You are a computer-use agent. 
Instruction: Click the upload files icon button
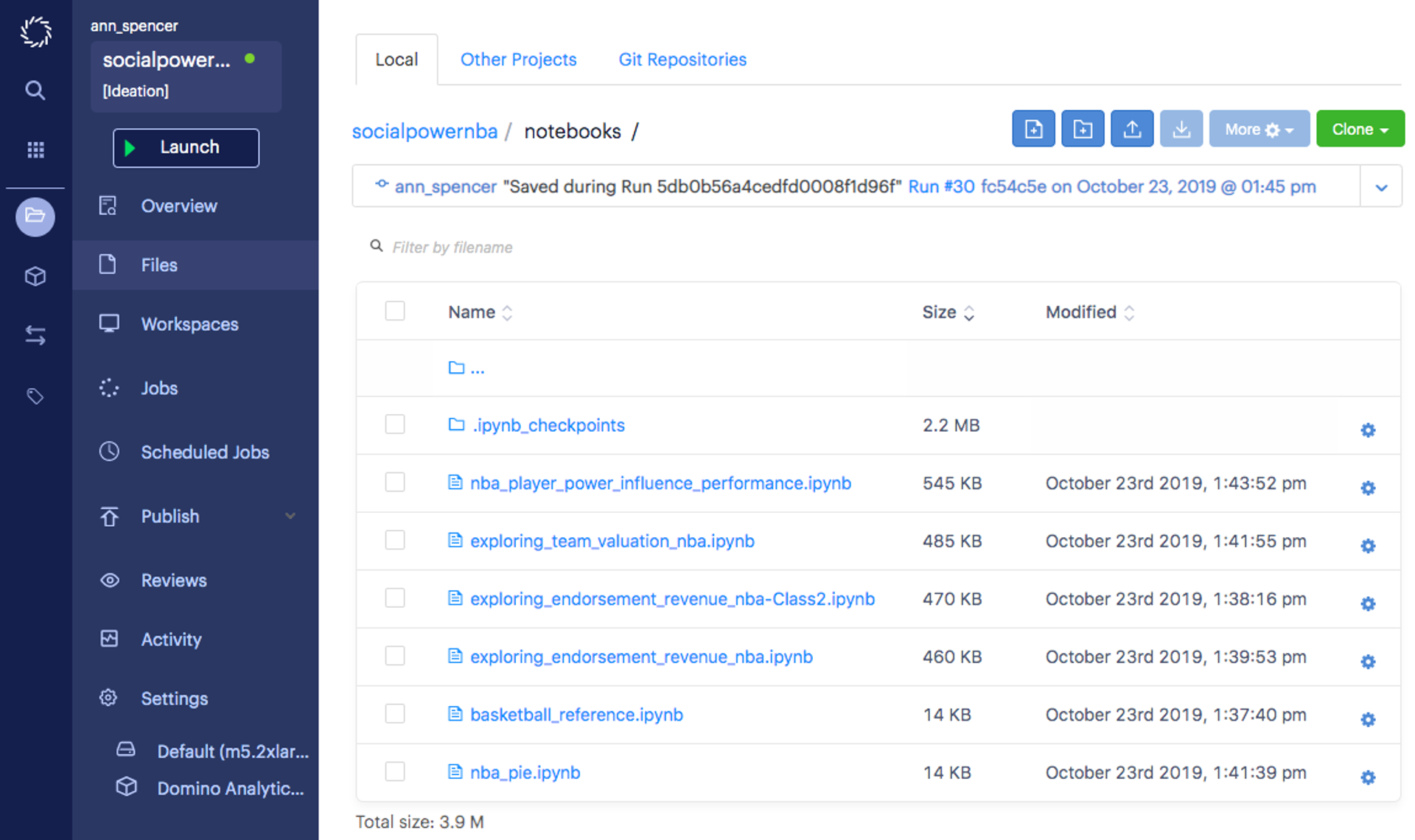[x=1132, y=129]
